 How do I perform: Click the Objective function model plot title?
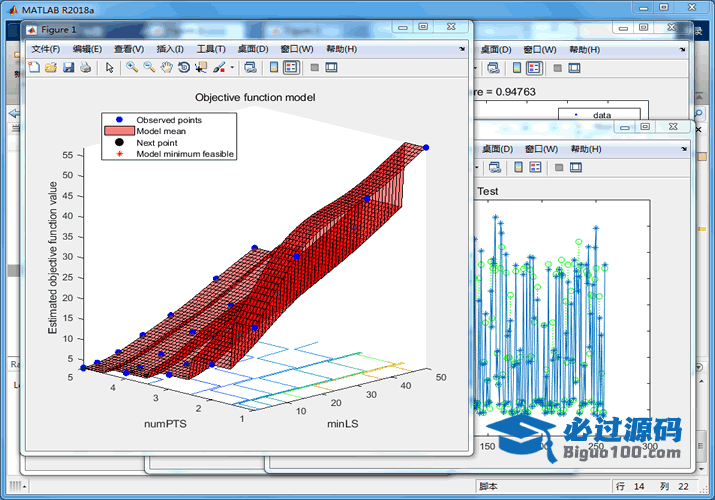[255, 97]
